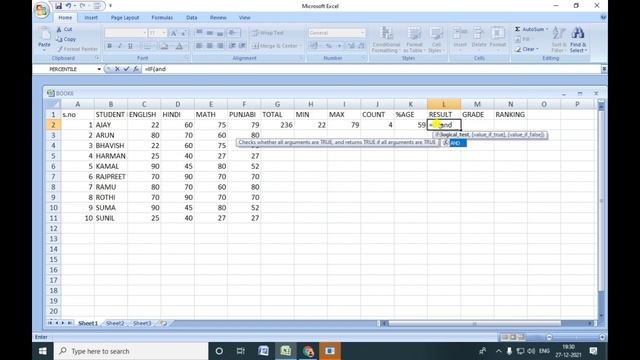Click the taskbar search box
The width and height of the screenshot is (640, 360).
click(x=131, y=351)
